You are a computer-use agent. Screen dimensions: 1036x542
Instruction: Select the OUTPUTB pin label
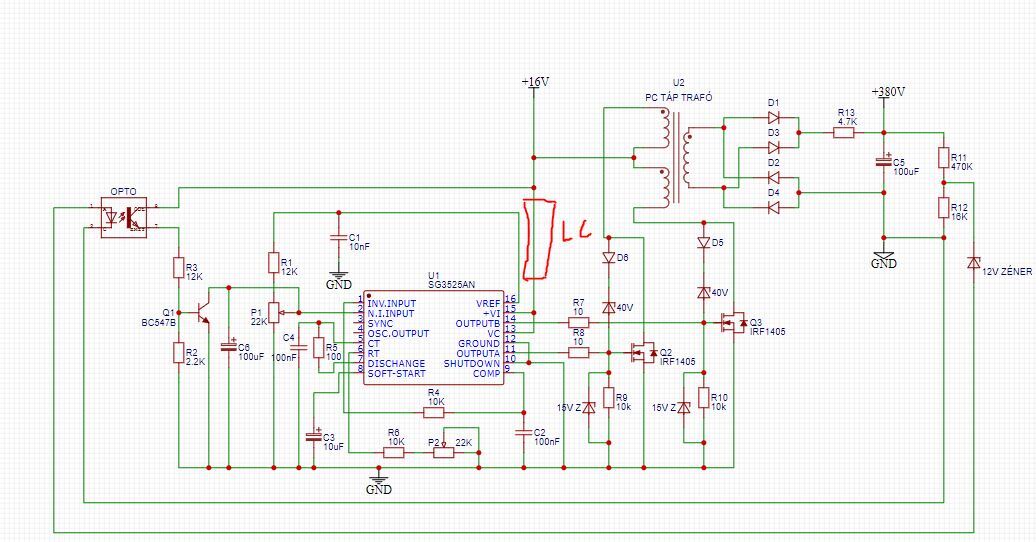click(478, 323)
